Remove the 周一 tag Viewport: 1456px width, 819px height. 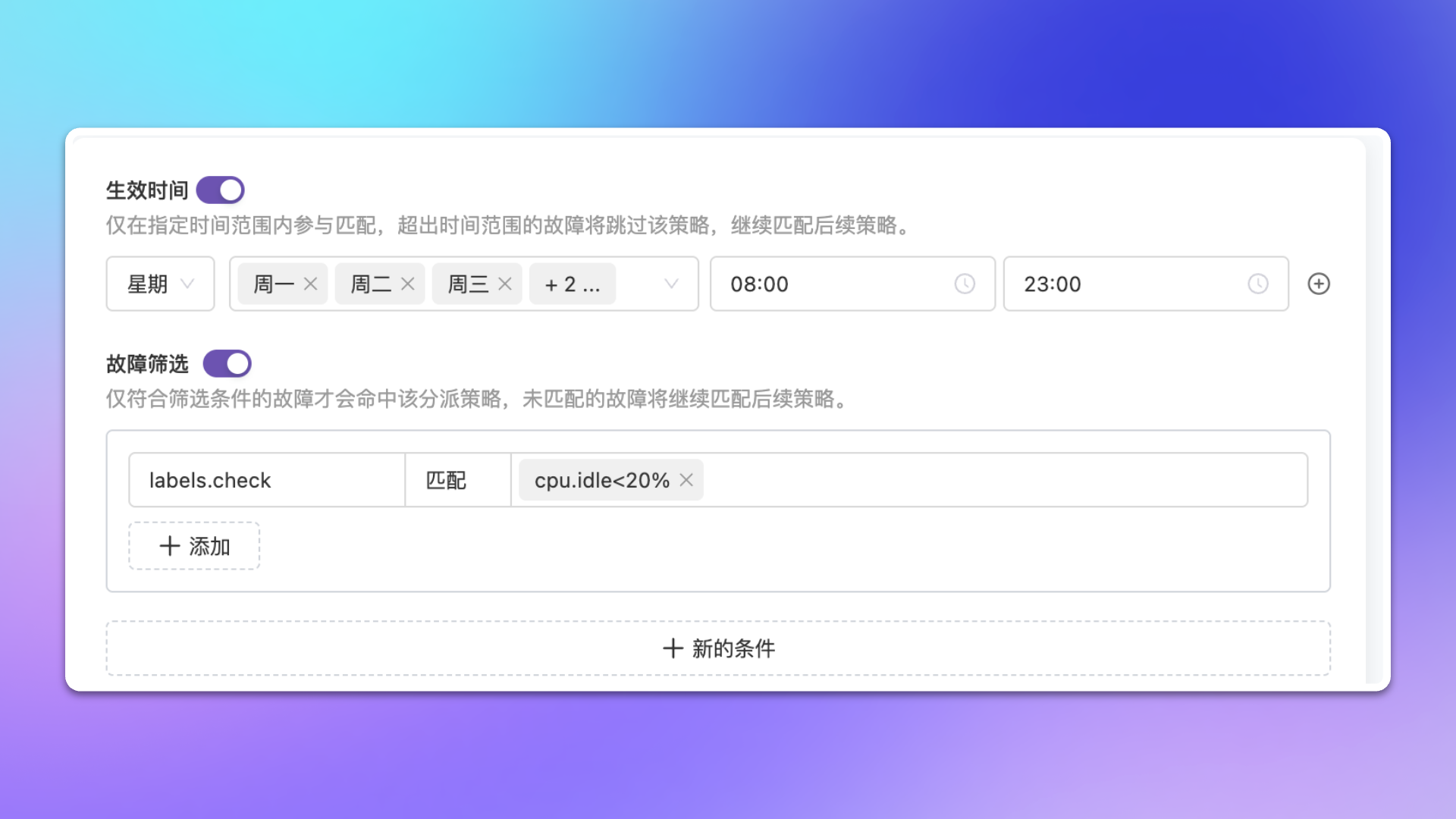pyautogui.click(x=310, y=284)
